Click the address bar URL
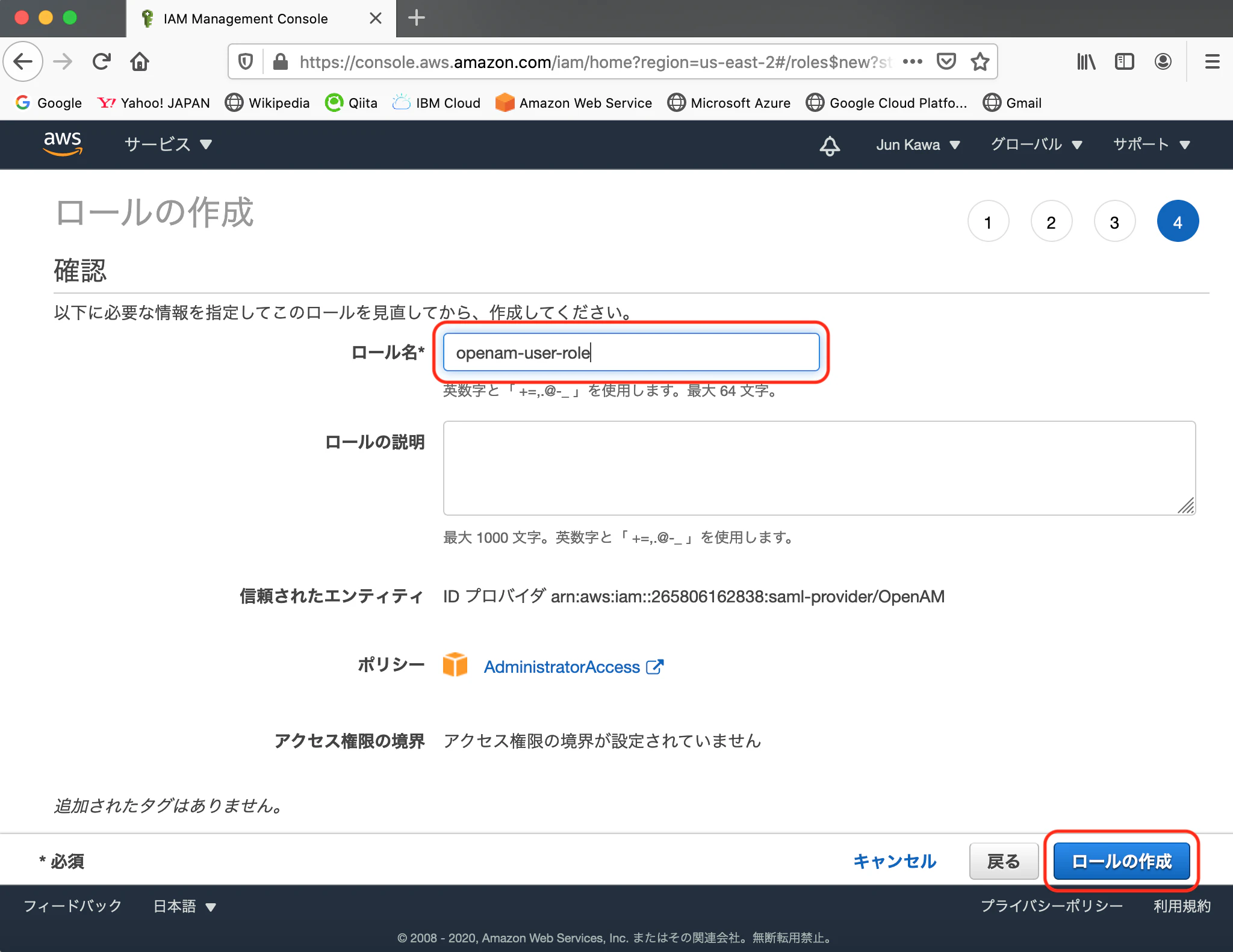The width and height of the screenshot is (1233, 952). 595,61
